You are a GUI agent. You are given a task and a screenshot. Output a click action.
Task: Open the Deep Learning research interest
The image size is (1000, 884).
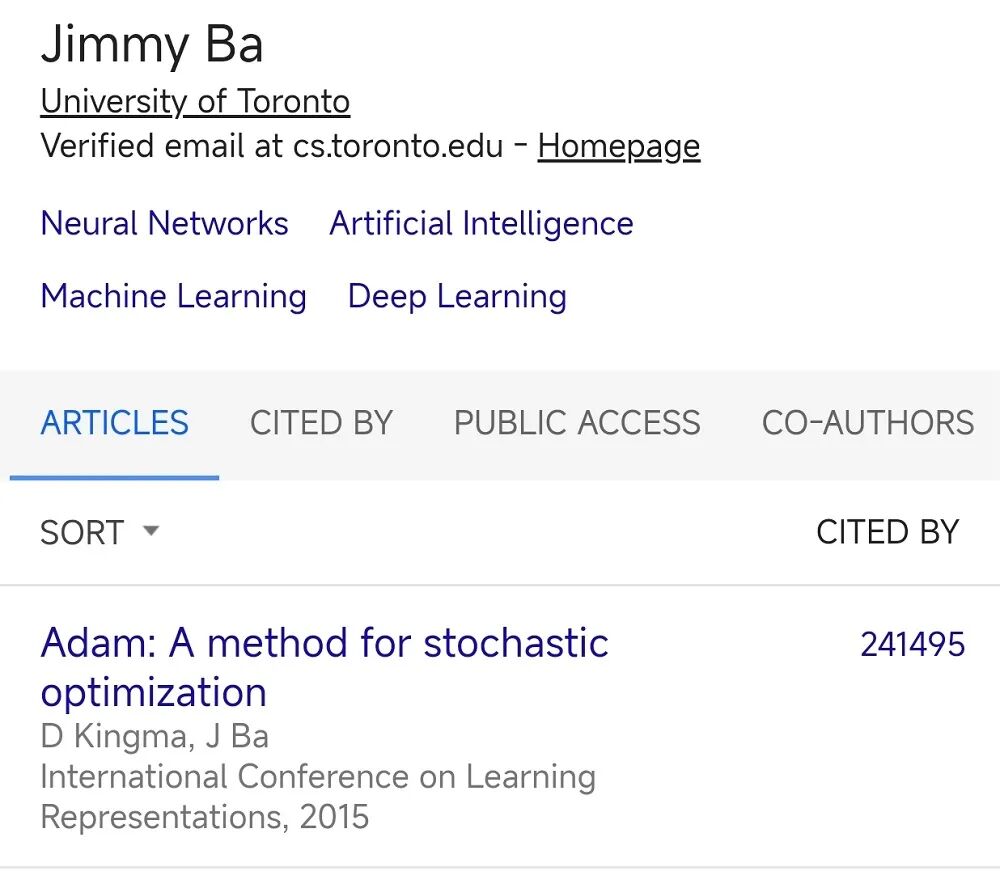(x=456, y=296)
